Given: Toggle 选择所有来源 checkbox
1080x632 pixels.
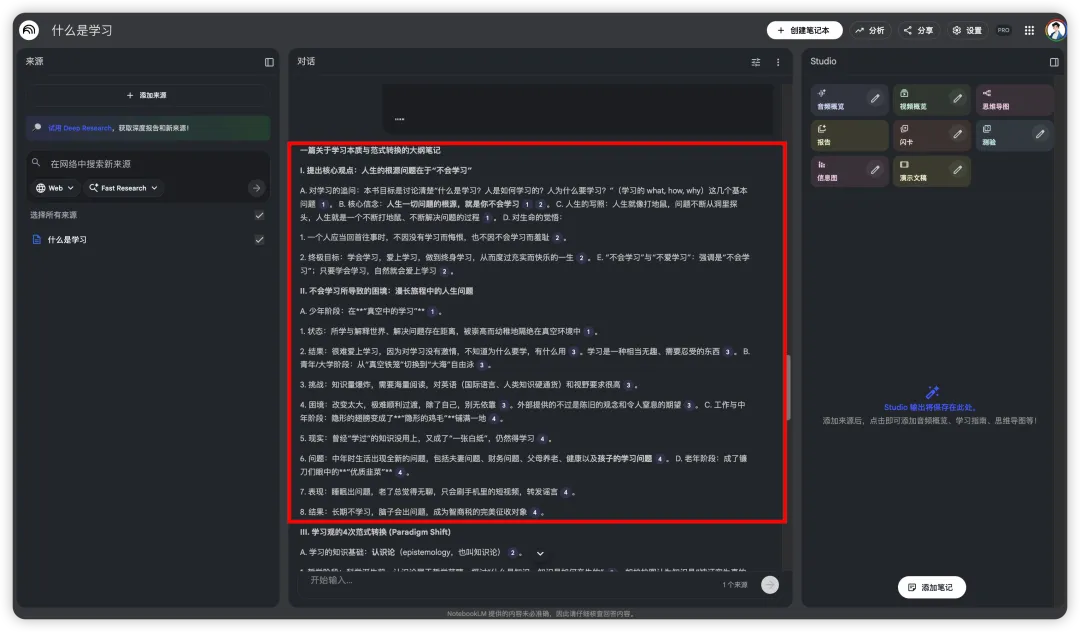Looking at the screenshot, I should point(259,215).
